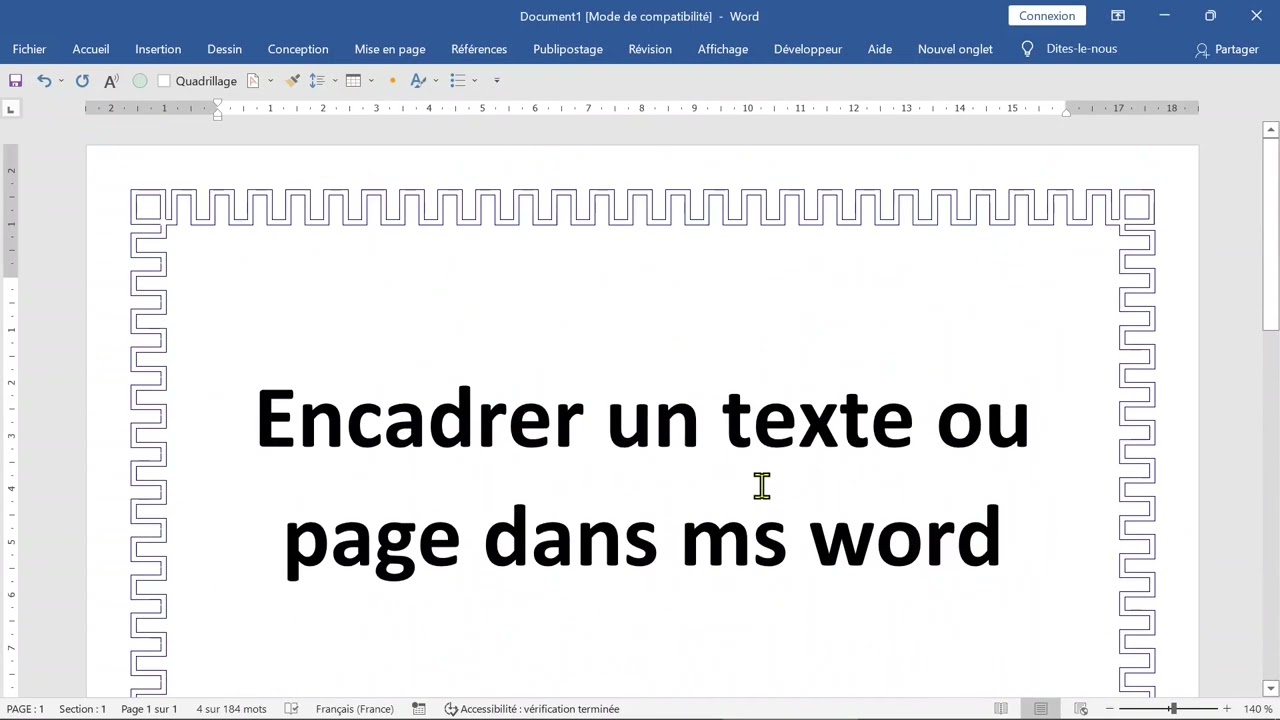The width and height of the screenshot is (1280, 720).
Task: Open the Références tab
Action: coord(479,49)
